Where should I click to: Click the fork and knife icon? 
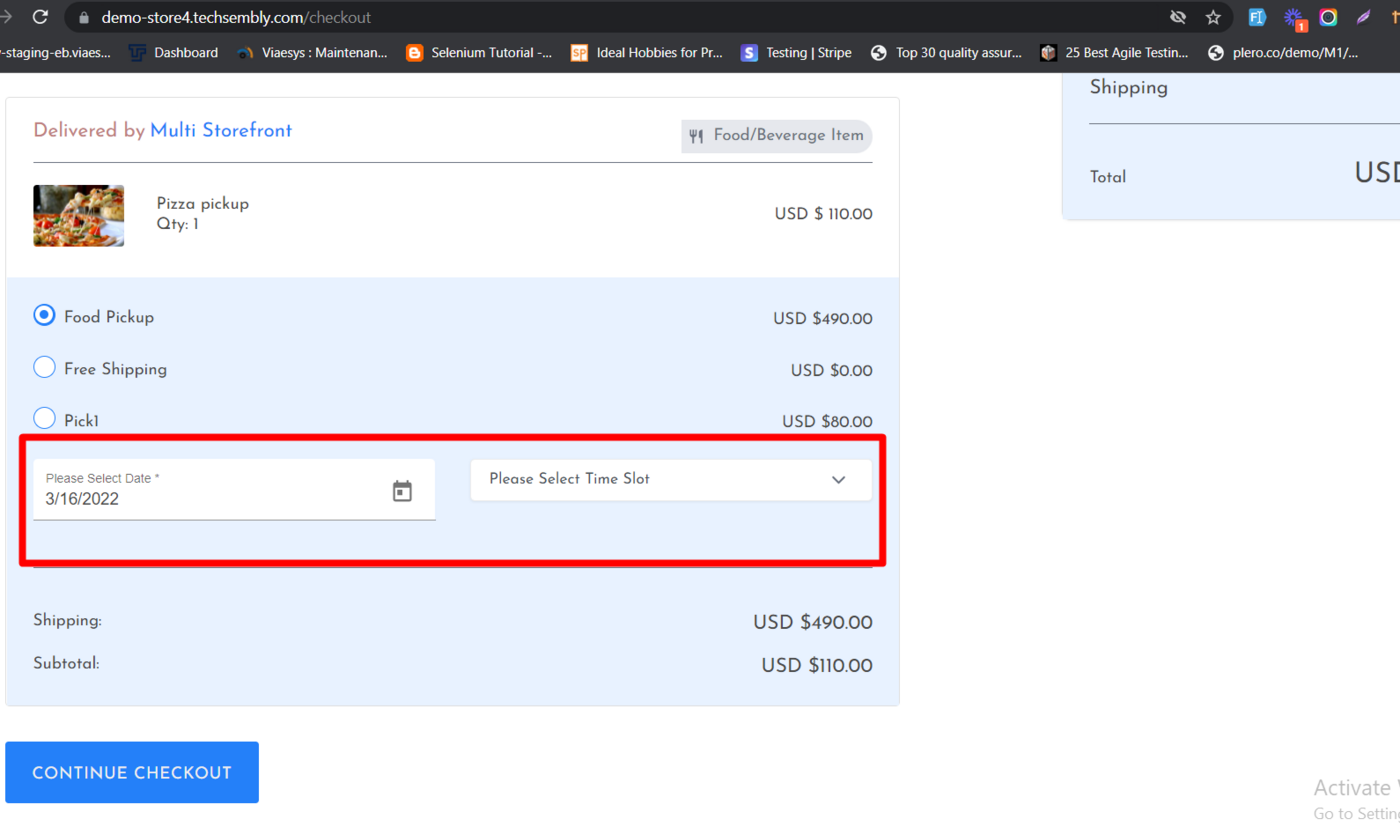tap(696, 136)
